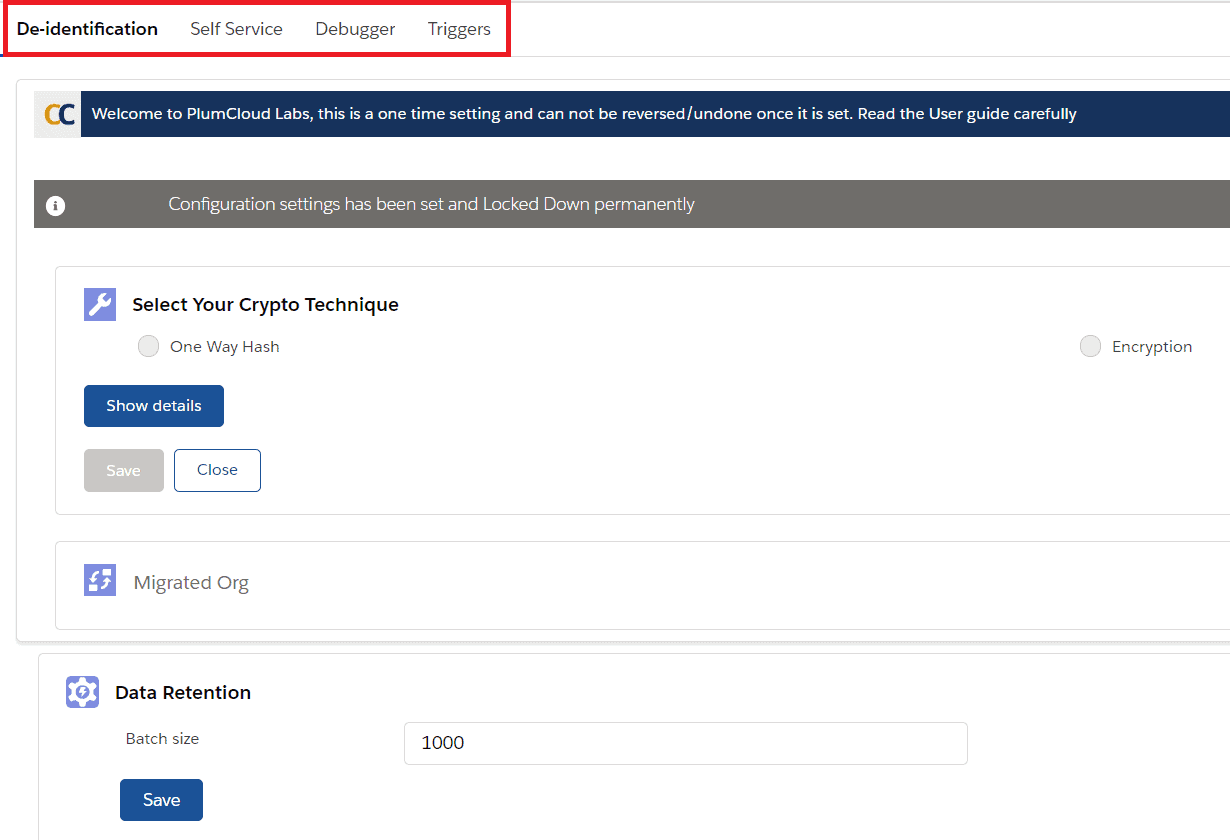Select the Encryption radio button
Viewport: 1230px width, 840px height.
coord(1090,346)
